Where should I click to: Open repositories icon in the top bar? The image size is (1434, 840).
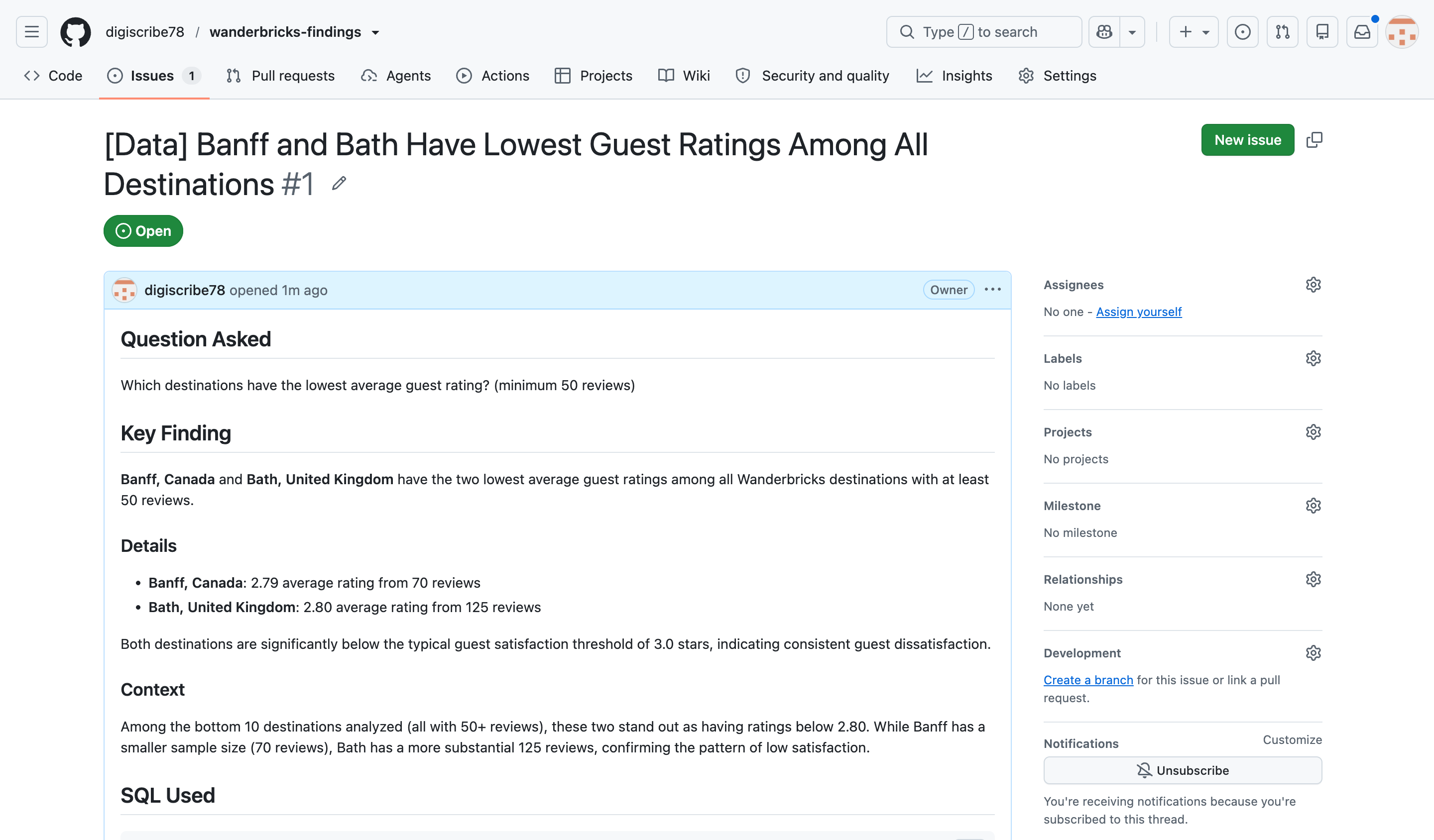(x=1322, y=32)
